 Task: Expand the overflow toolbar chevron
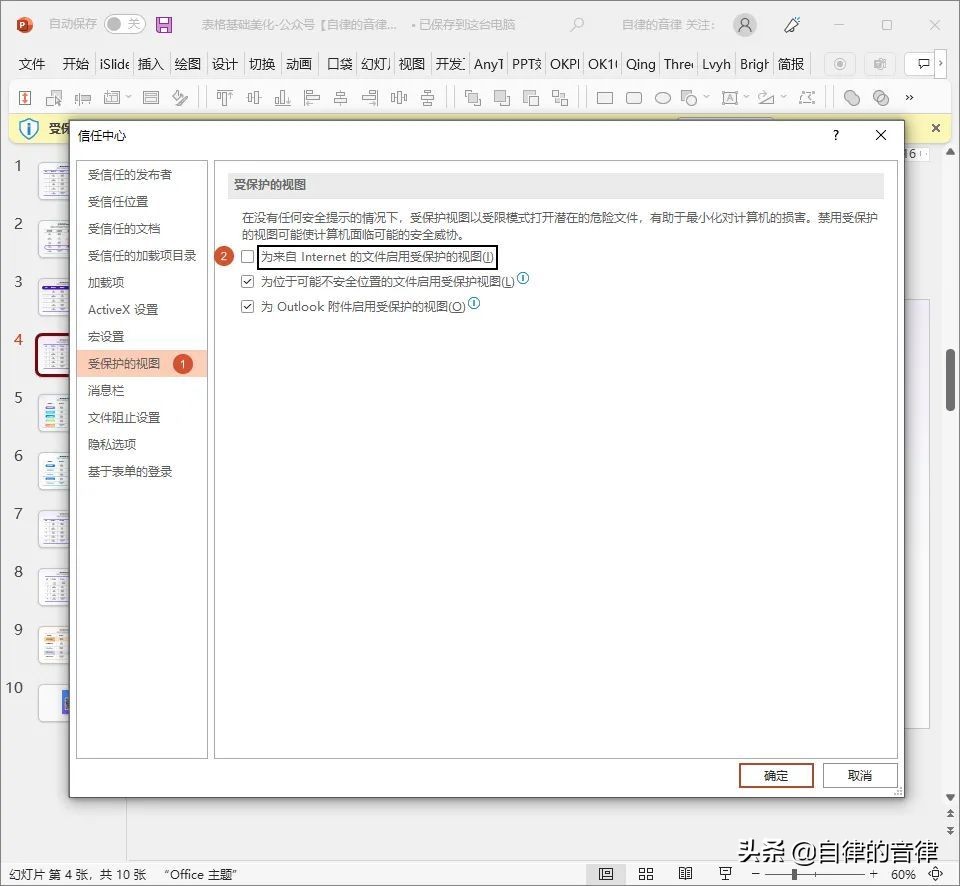coord(910,97)
